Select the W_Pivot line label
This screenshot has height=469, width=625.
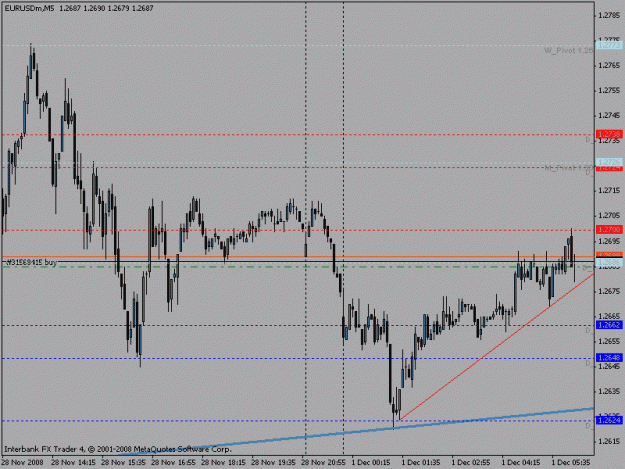(x=569, y=50)
